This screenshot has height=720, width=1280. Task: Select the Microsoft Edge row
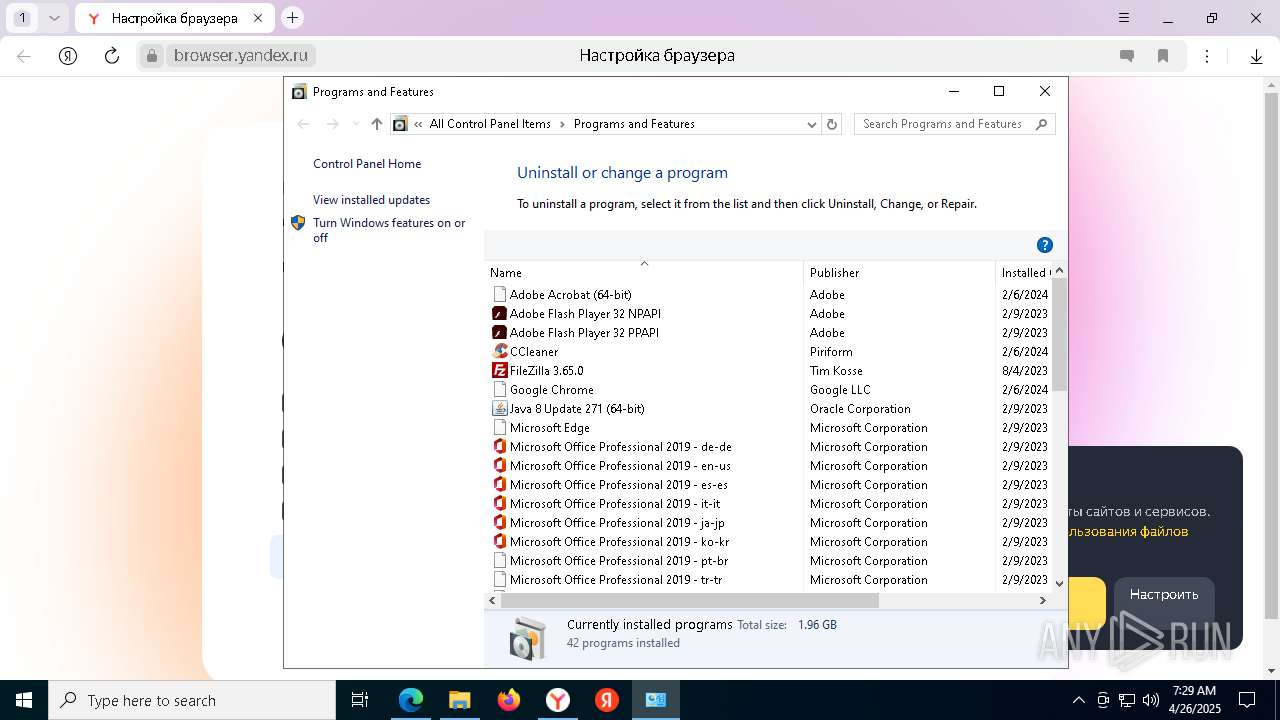pos(768,428)
